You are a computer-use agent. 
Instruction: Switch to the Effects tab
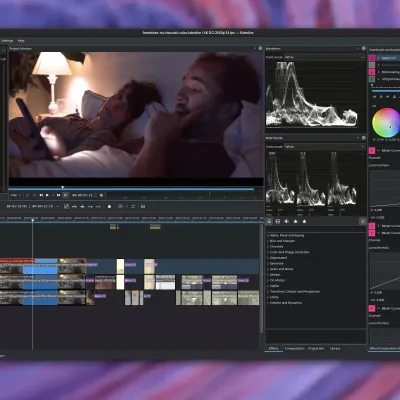(x=273, y=348)
